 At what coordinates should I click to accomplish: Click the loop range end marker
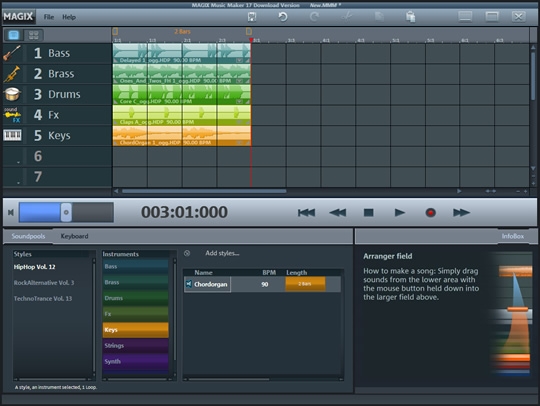coord(249,31)
